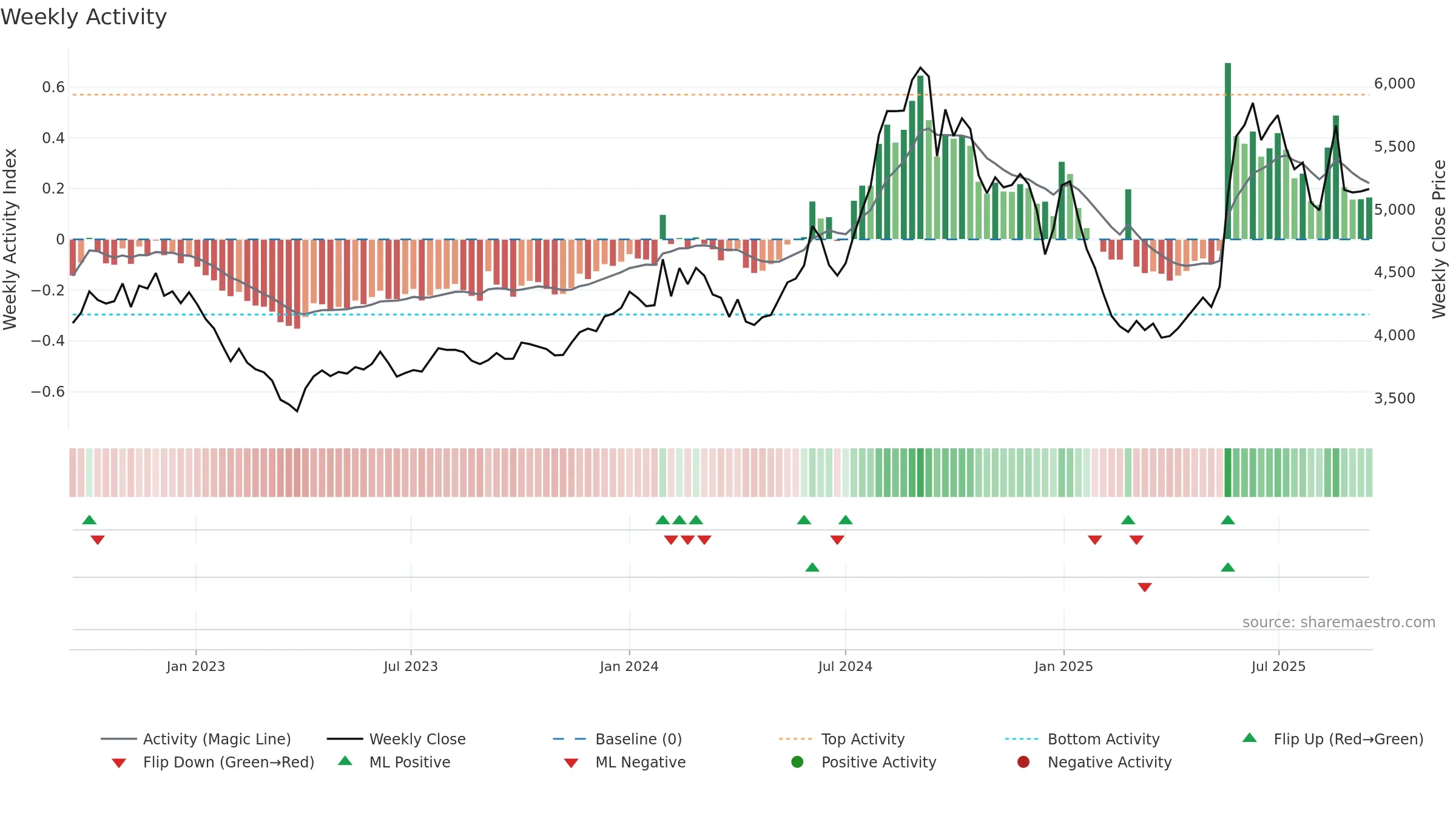Click the Jan 2023 x-axis label
The width and height of the screenshot is (1456, 819).
click(196, 666)
